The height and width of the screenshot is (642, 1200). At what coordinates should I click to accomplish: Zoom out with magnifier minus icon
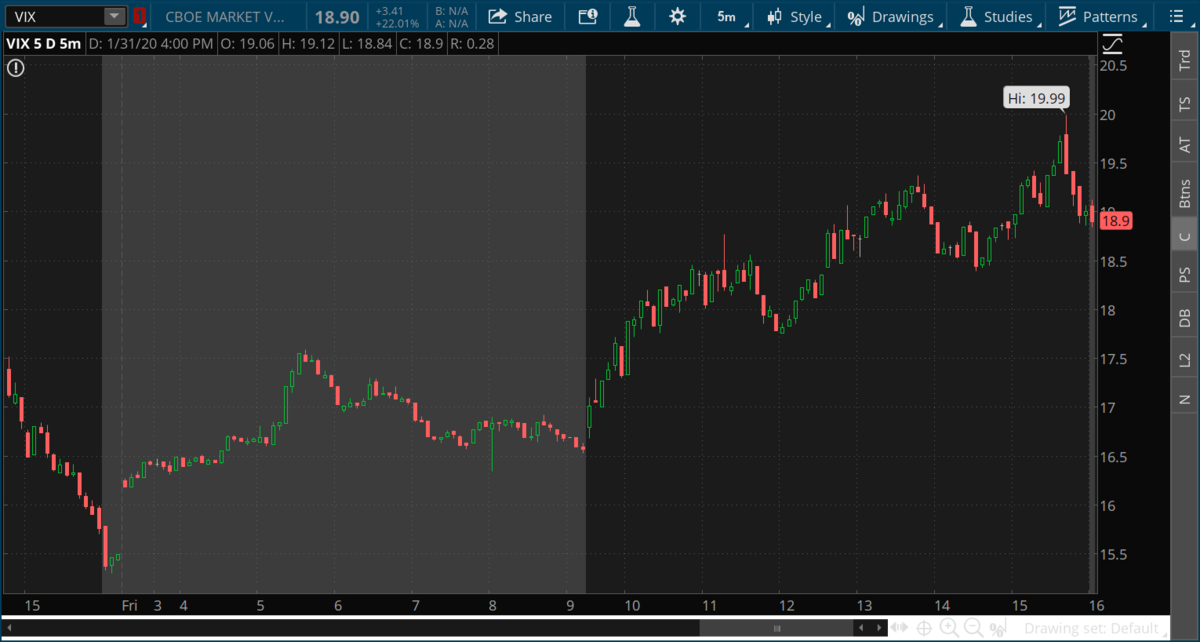tap(973, 628)
